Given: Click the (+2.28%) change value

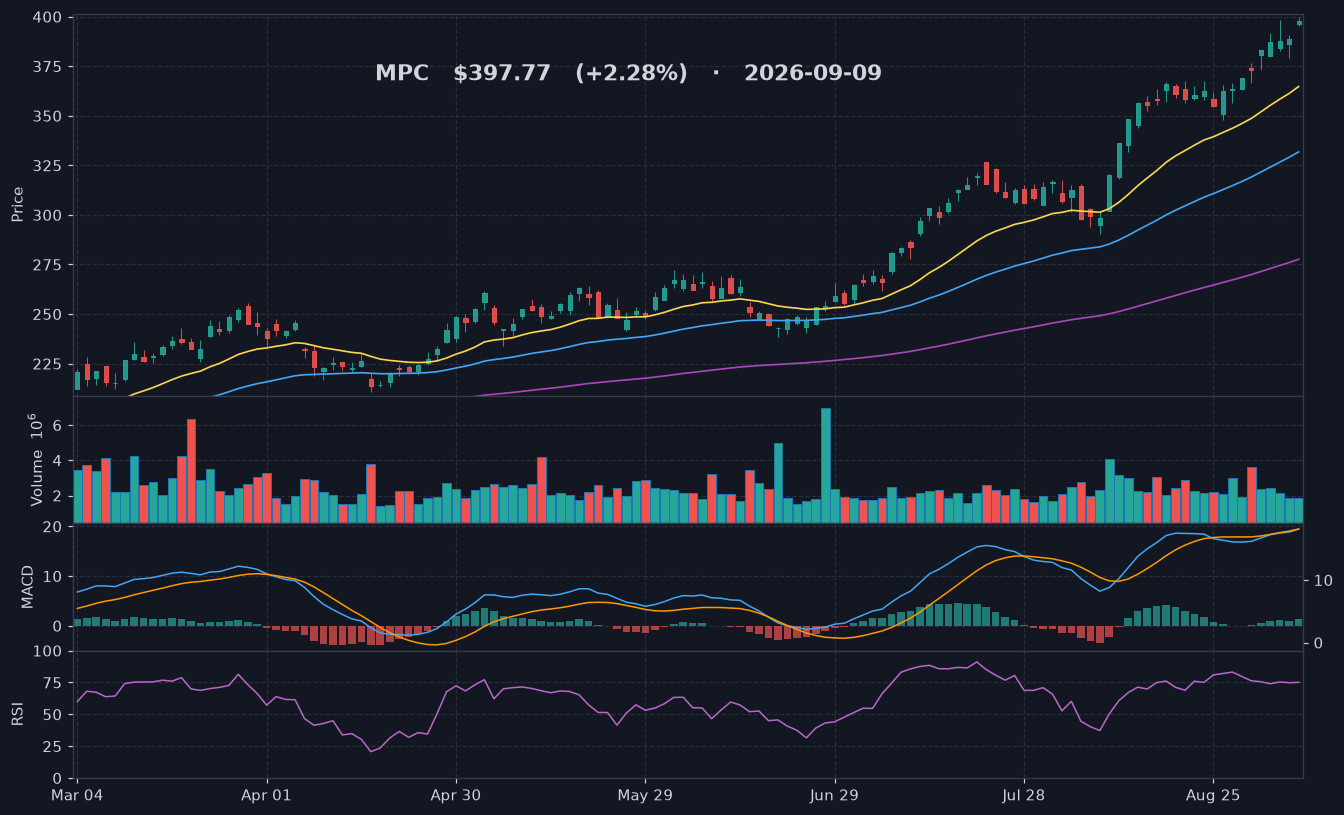Looking at the screenshot, I should (631, 73).
